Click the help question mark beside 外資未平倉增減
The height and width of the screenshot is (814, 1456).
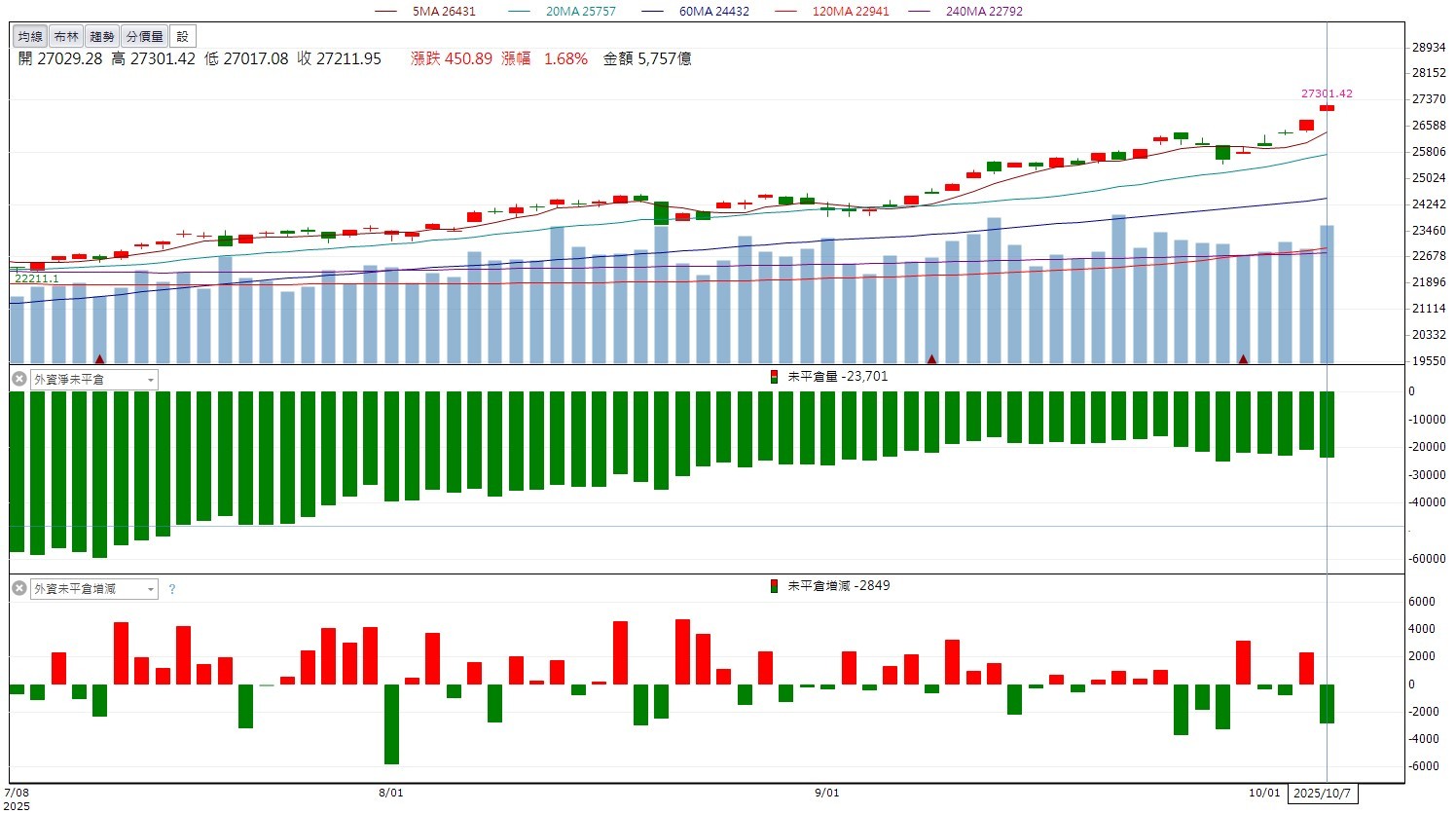point(172,590)
